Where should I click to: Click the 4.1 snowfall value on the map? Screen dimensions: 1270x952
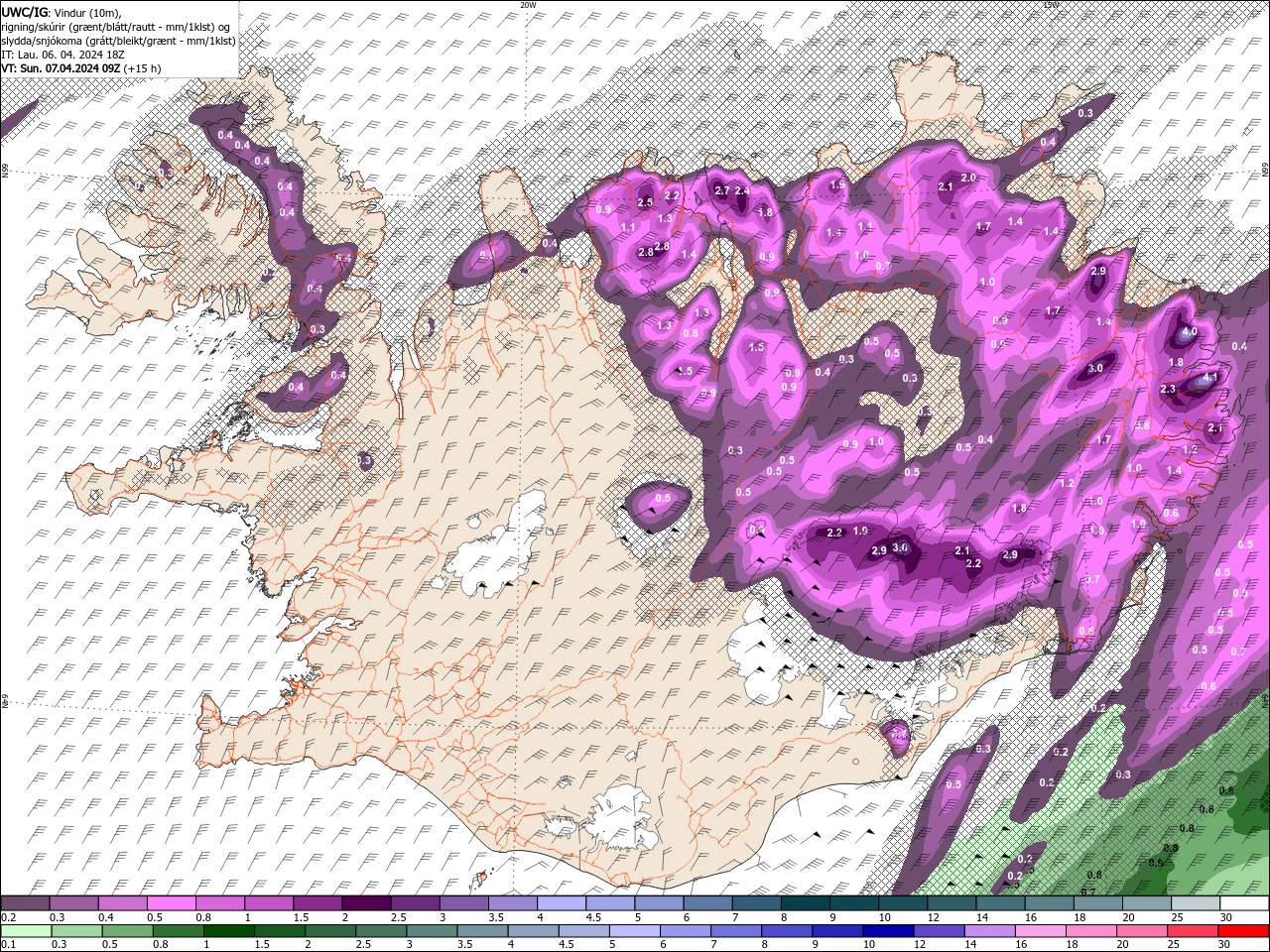[1210, 378]
